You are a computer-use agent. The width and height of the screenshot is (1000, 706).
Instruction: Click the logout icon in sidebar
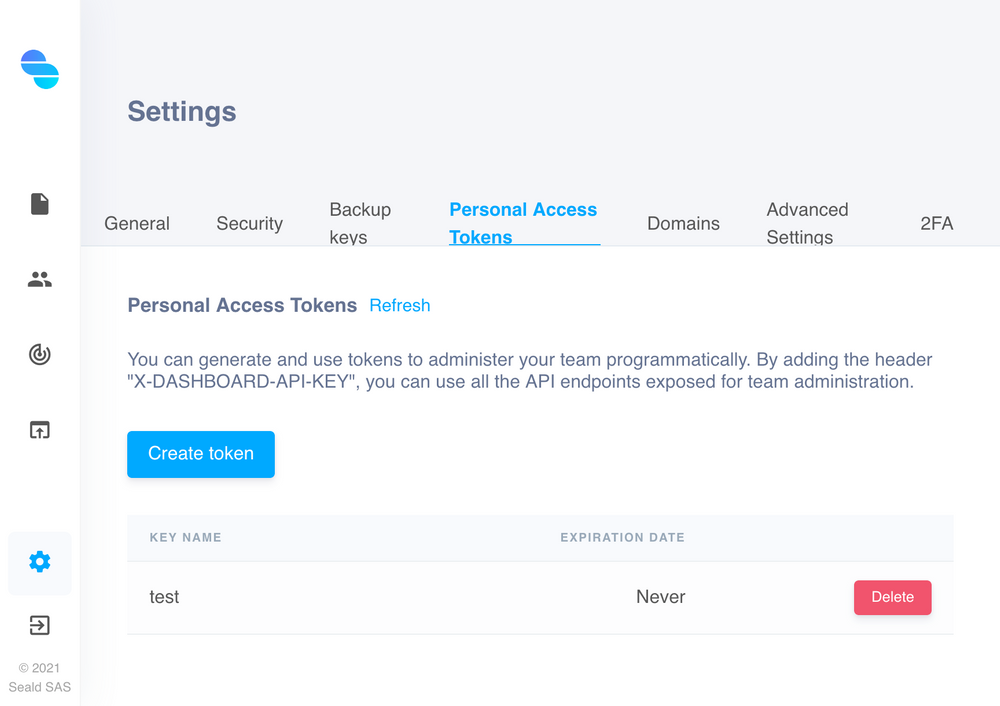(40, 626)
